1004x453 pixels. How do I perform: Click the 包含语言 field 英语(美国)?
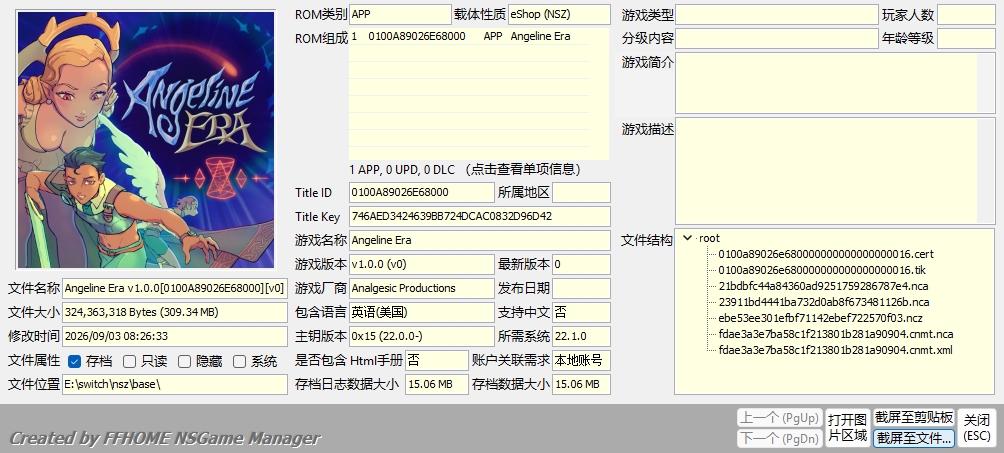click(x=421, y=312)
